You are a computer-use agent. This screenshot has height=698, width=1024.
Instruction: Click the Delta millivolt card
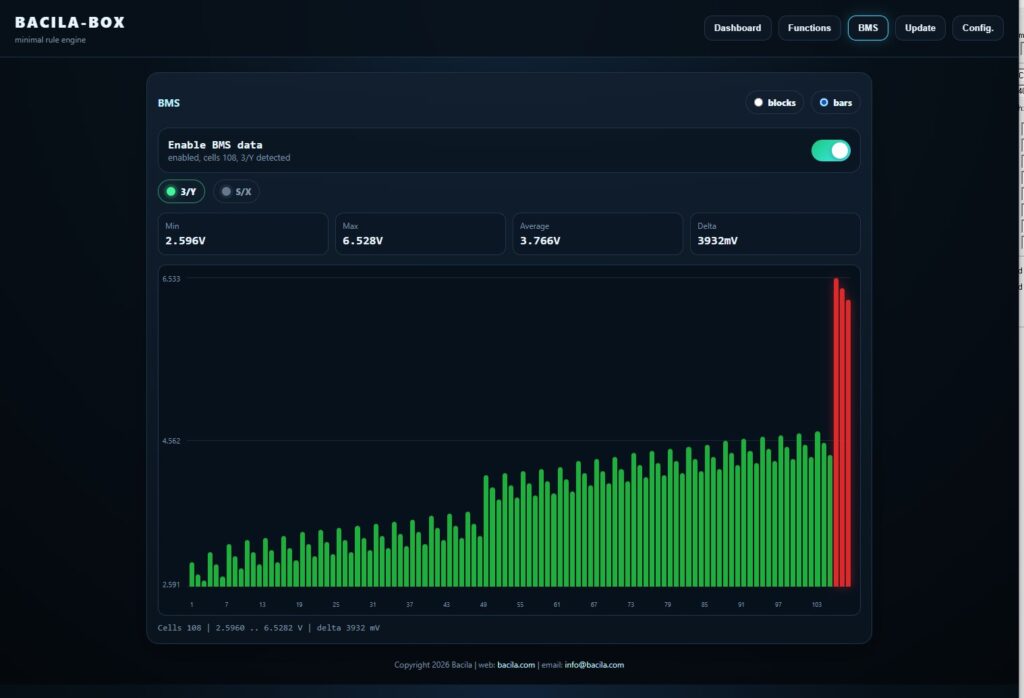tap(775, 234)
